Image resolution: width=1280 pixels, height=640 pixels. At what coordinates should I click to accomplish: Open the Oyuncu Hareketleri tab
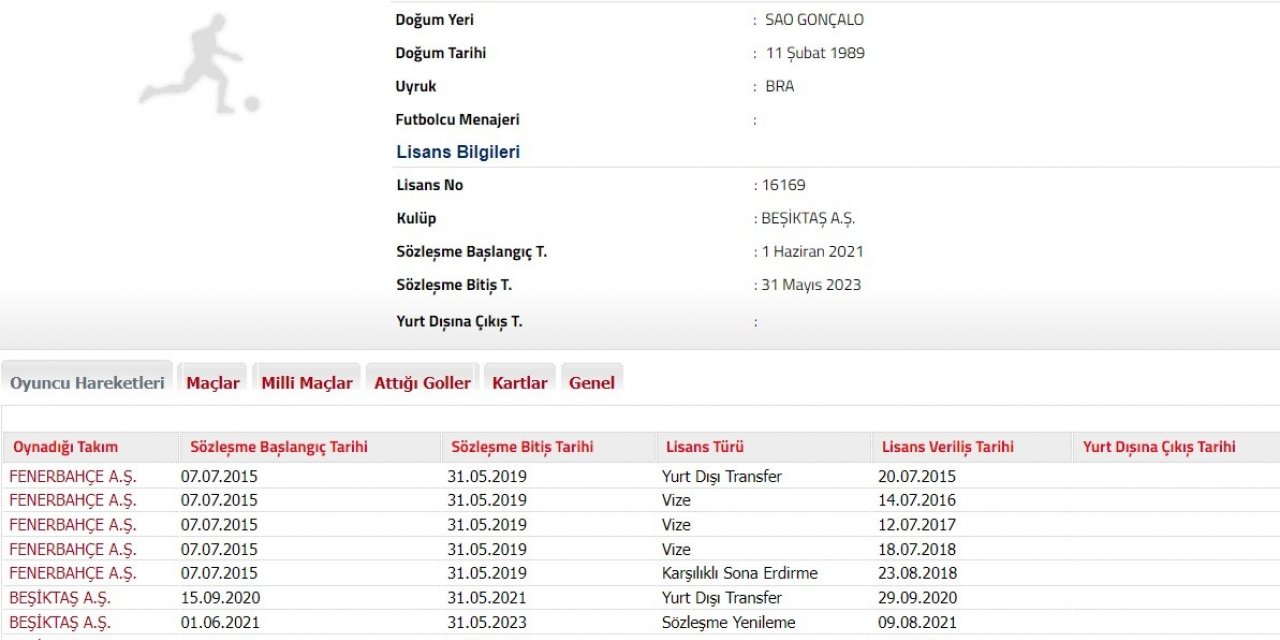(x=87, y=383)
